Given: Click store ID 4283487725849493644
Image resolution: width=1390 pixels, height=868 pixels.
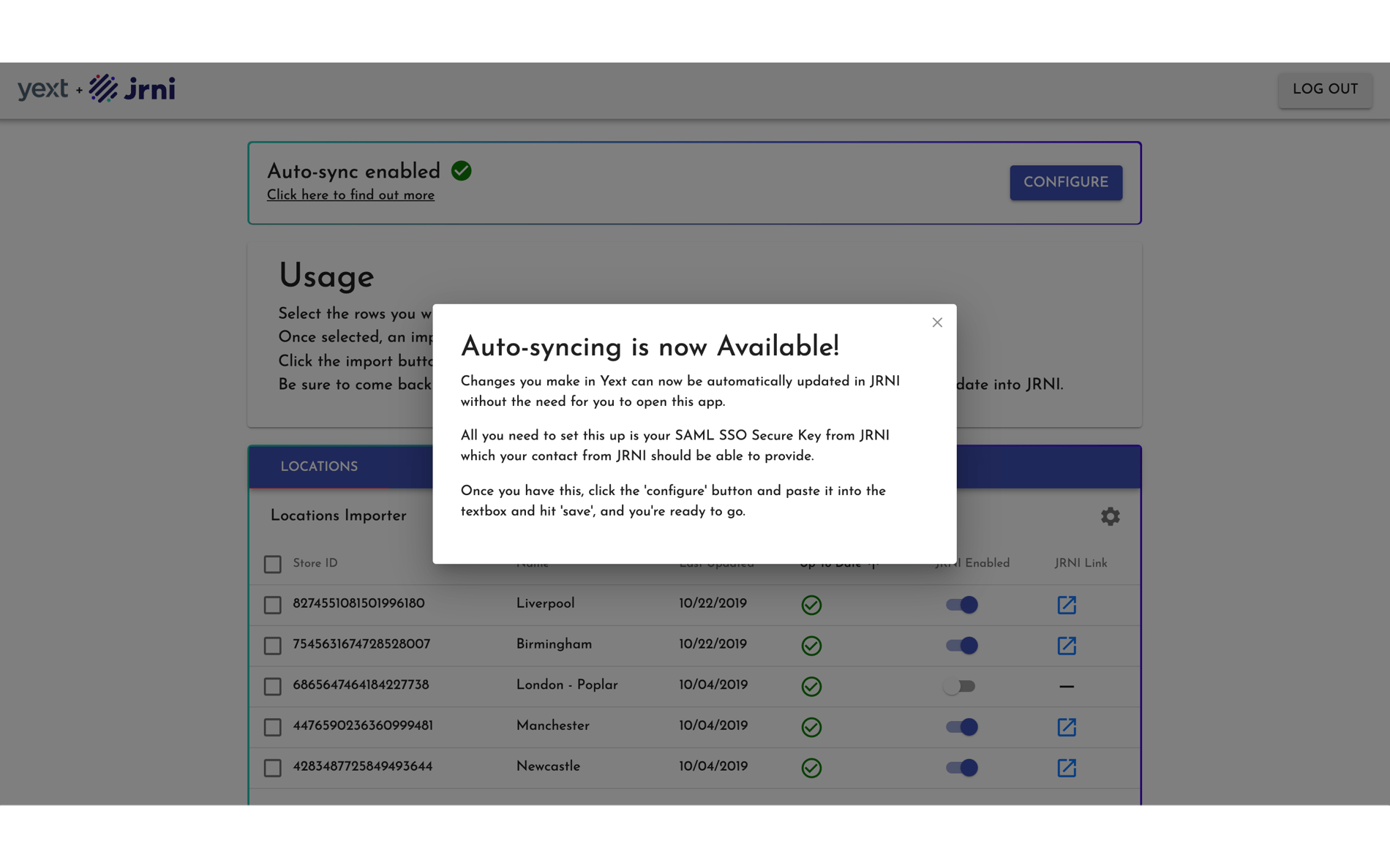Looking at the screenshot, I should tap(363, 766).
